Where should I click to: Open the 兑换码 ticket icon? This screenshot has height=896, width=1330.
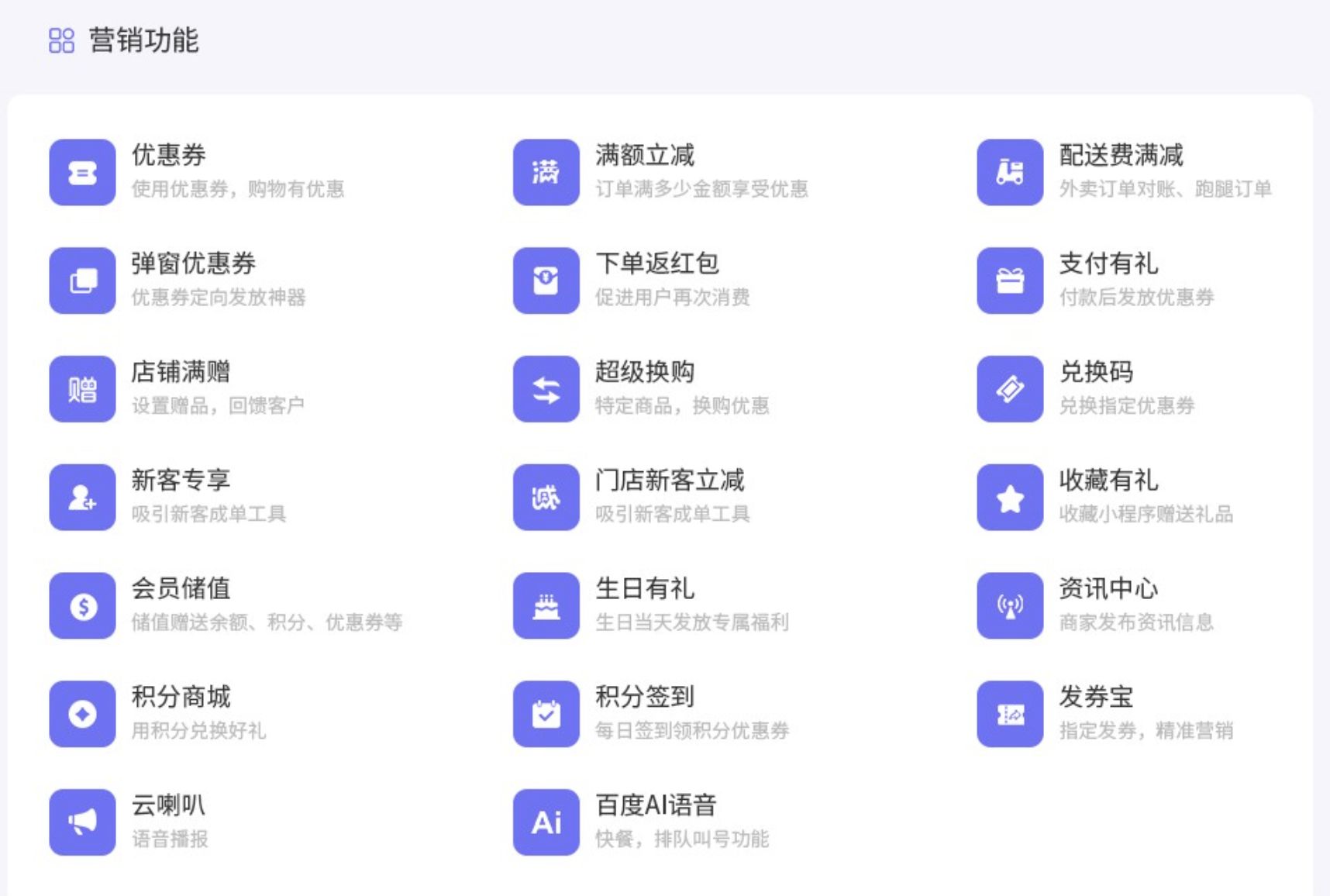[x=1010, y=389]
